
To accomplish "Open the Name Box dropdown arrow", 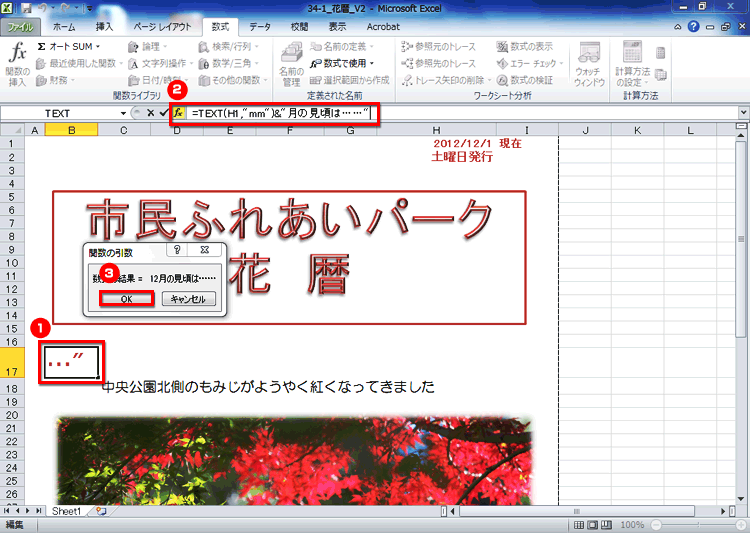I will (x=123, y=113).
